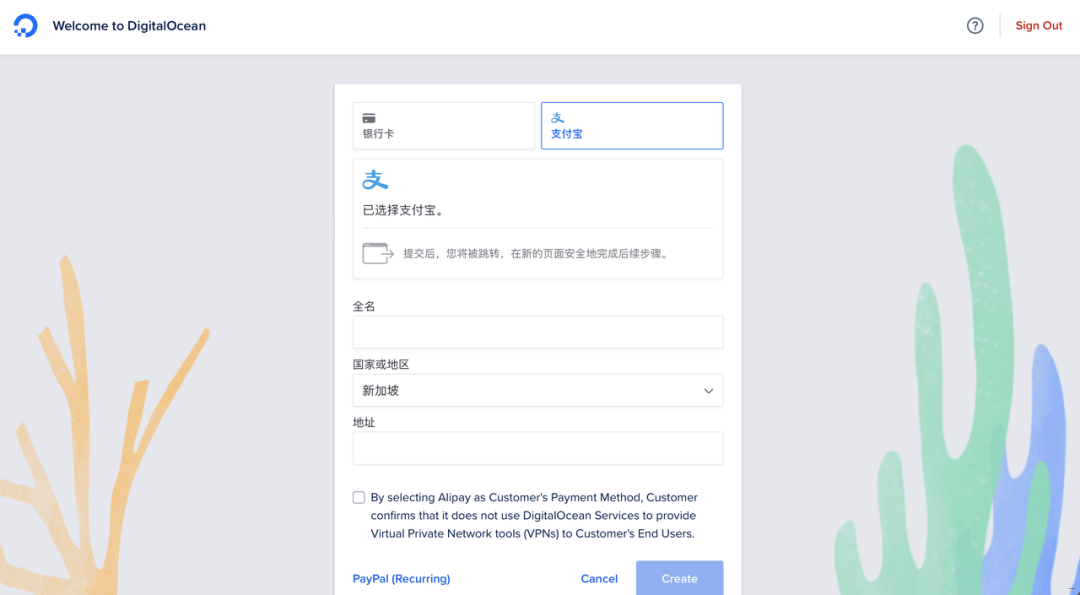Tick the Alipay VPN confirmation checkbox
The width and height of the screenshot is (1080, 595).
[x=359, y=497]
